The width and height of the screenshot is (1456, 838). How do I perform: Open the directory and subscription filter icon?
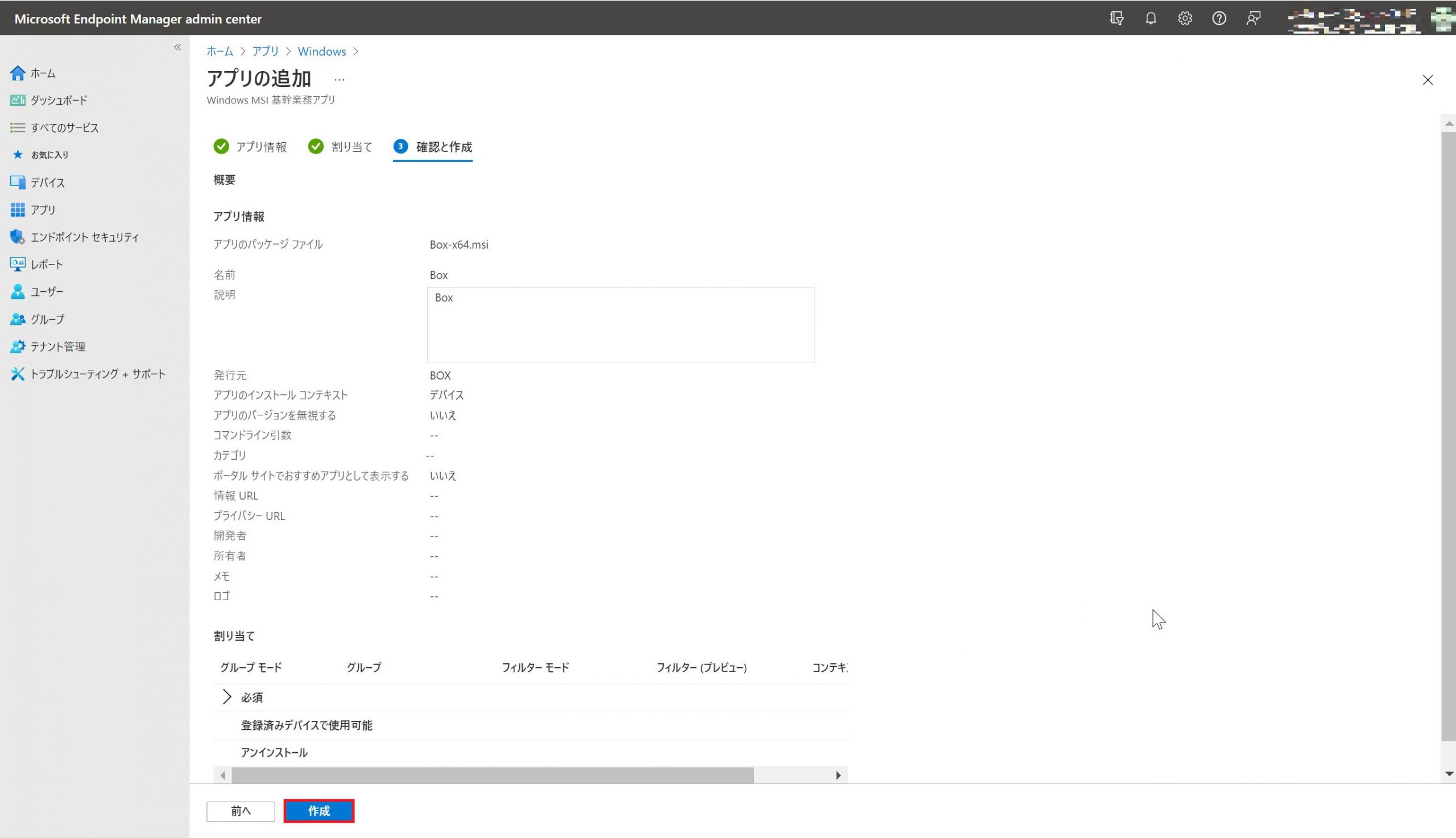[1116, 18]
